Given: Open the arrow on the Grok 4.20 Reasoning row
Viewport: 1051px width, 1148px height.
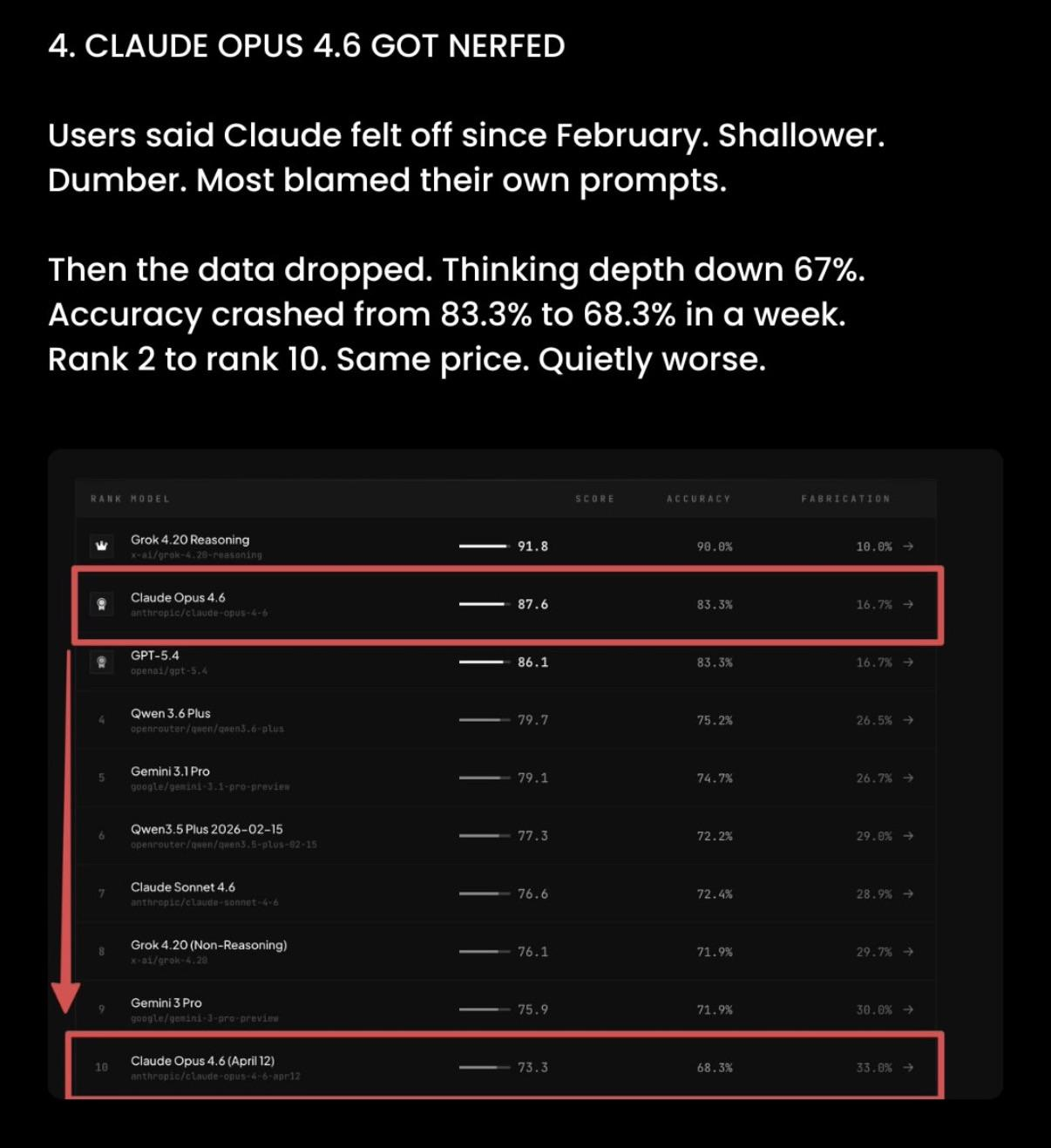Looking at the screenshot, I should click(x=908, y=547).
